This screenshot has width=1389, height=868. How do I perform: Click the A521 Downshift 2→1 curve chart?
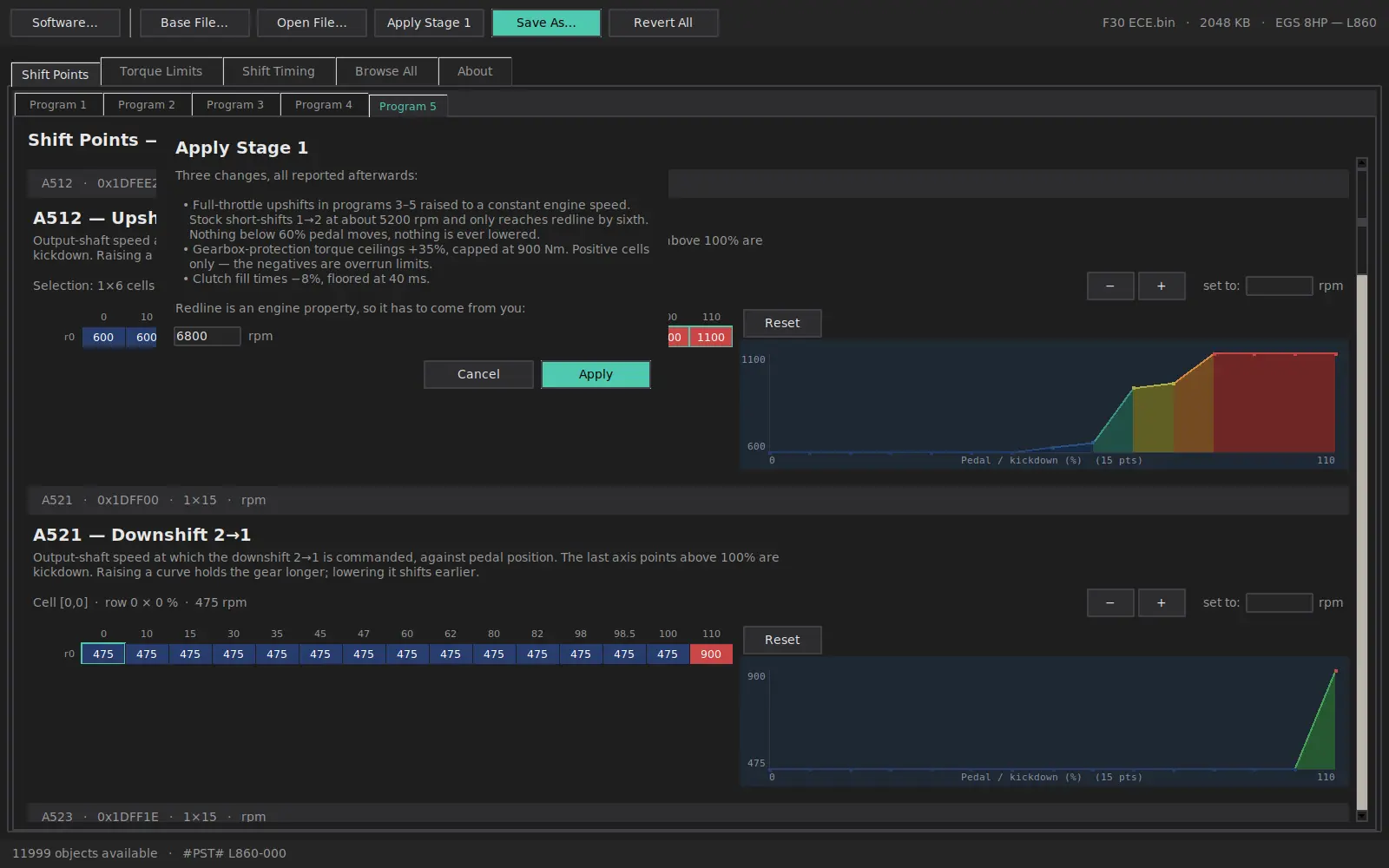pos(1043,721)
